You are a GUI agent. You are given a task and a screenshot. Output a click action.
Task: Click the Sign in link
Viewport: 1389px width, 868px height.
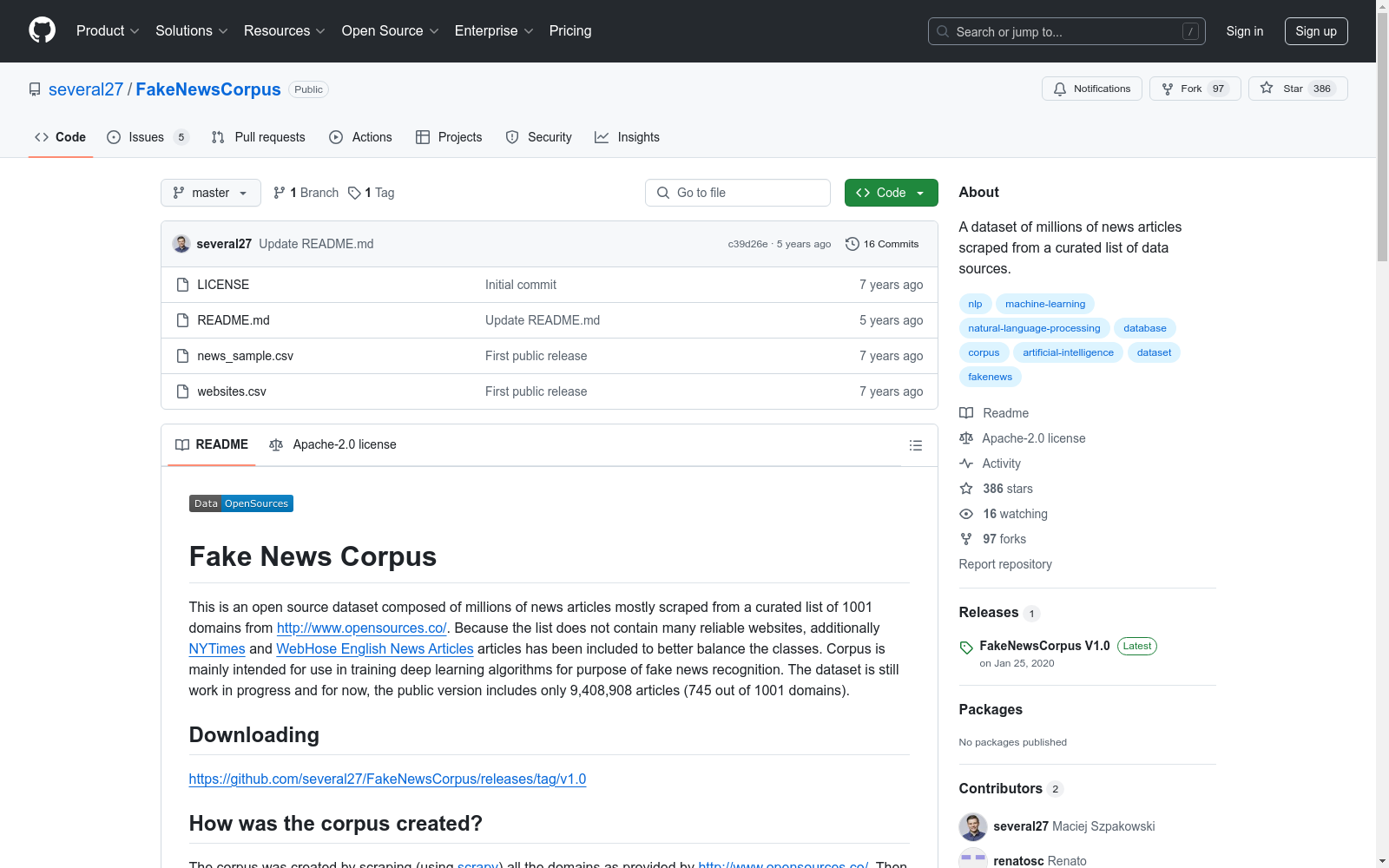point(1245,31)
